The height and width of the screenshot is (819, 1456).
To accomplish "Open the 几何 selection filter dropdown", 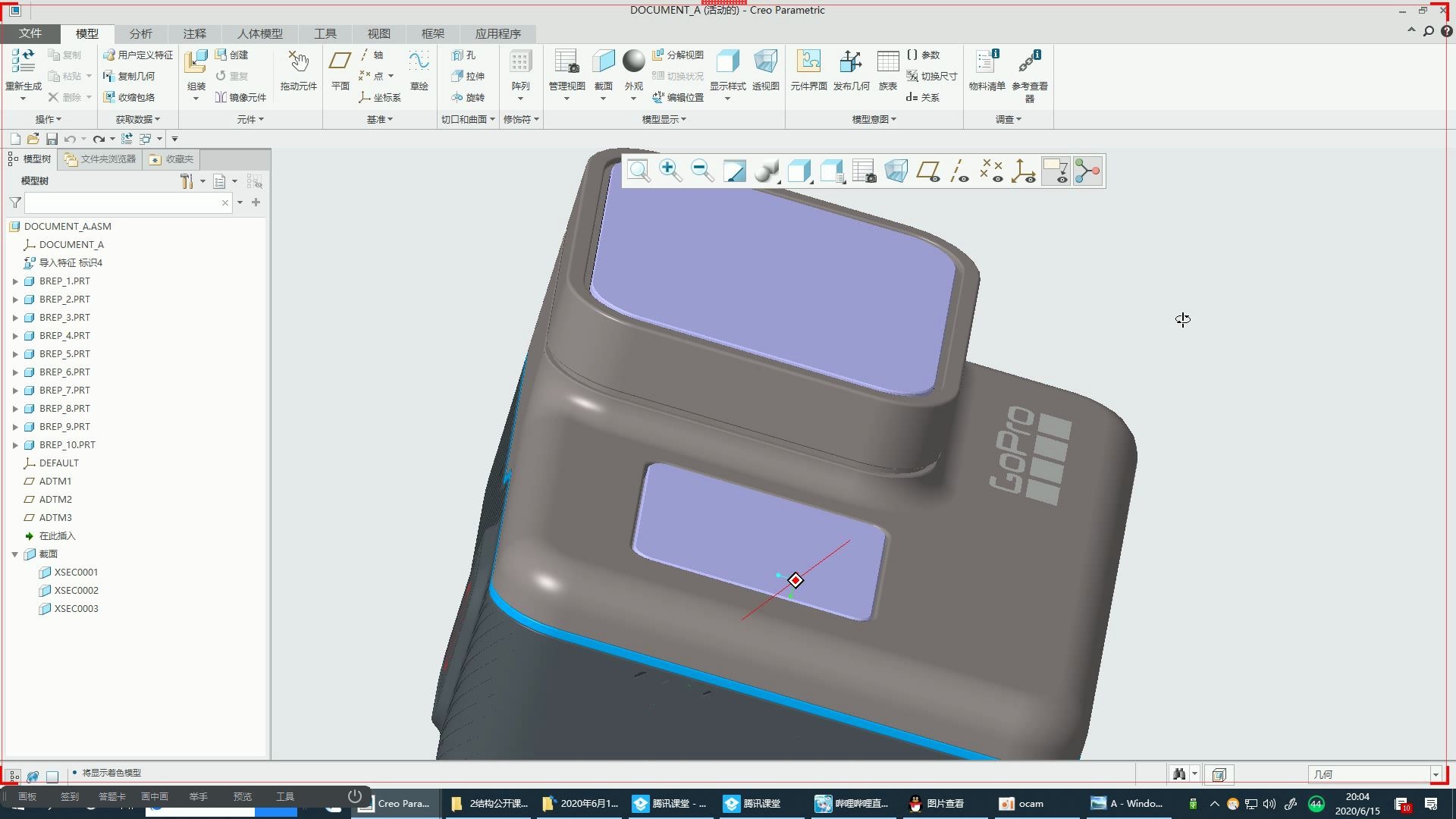I will [1435, 774].
